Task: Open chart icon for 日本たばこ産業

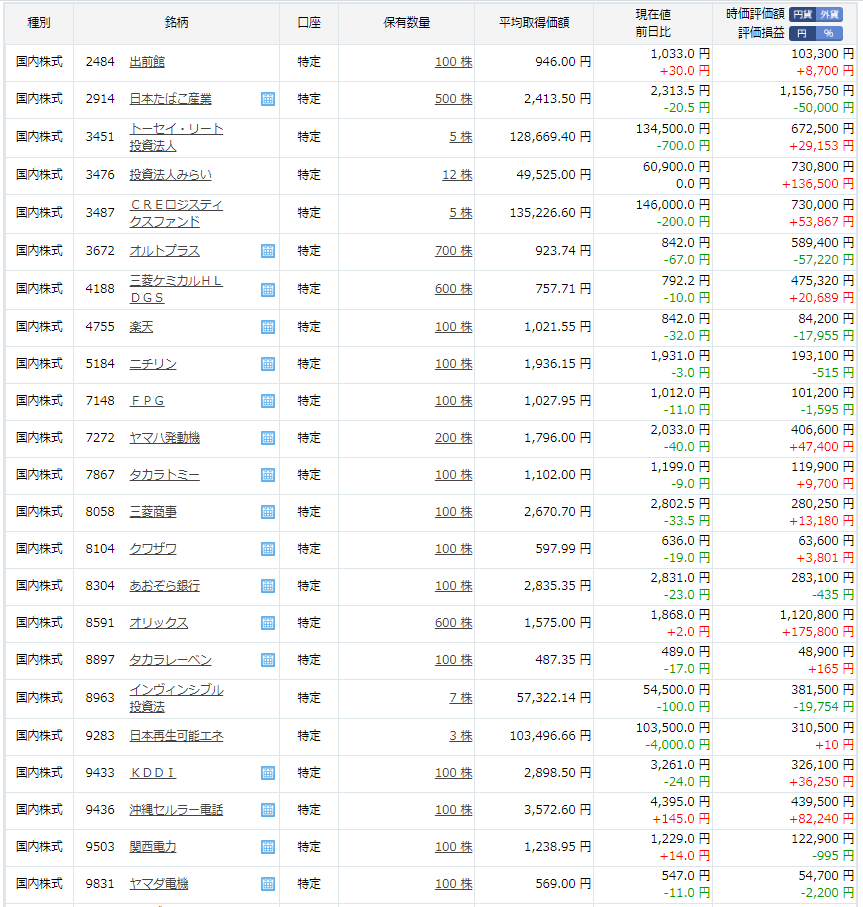Action: coord(268,99)
